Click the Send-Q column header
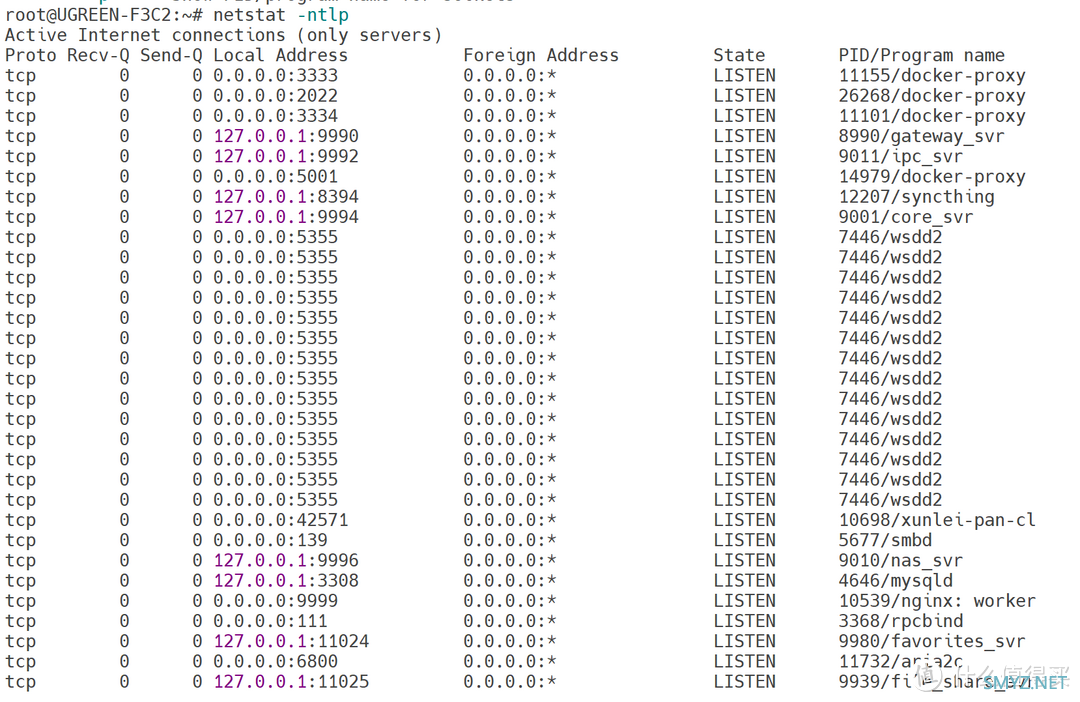The height and width of the screenshot is (702, 1080). [171, 55]
